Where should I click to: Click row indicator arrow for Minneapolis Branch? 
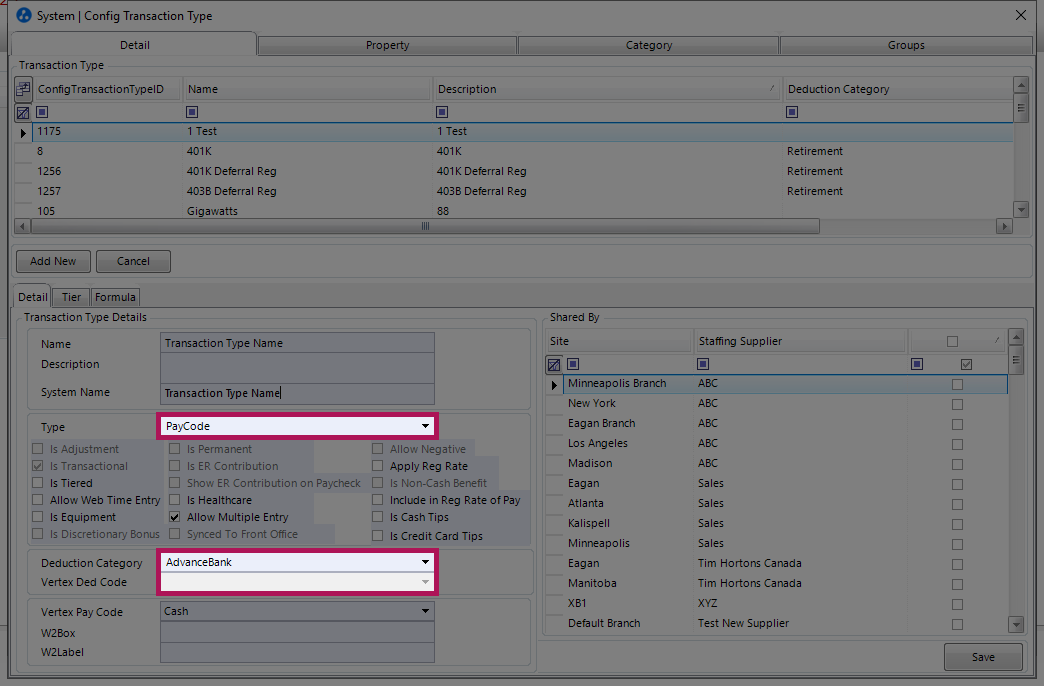(x=554, y=384)
